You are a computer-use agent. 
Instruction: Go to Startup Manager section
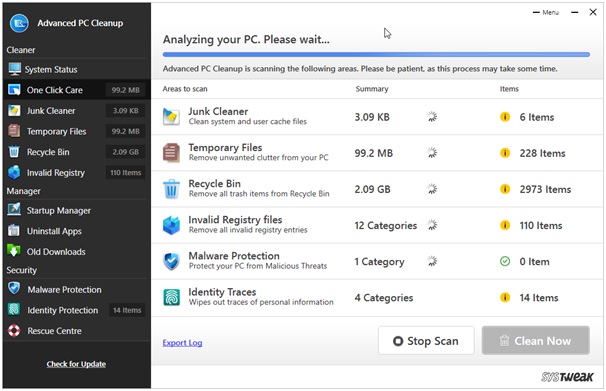coord(77,210)
